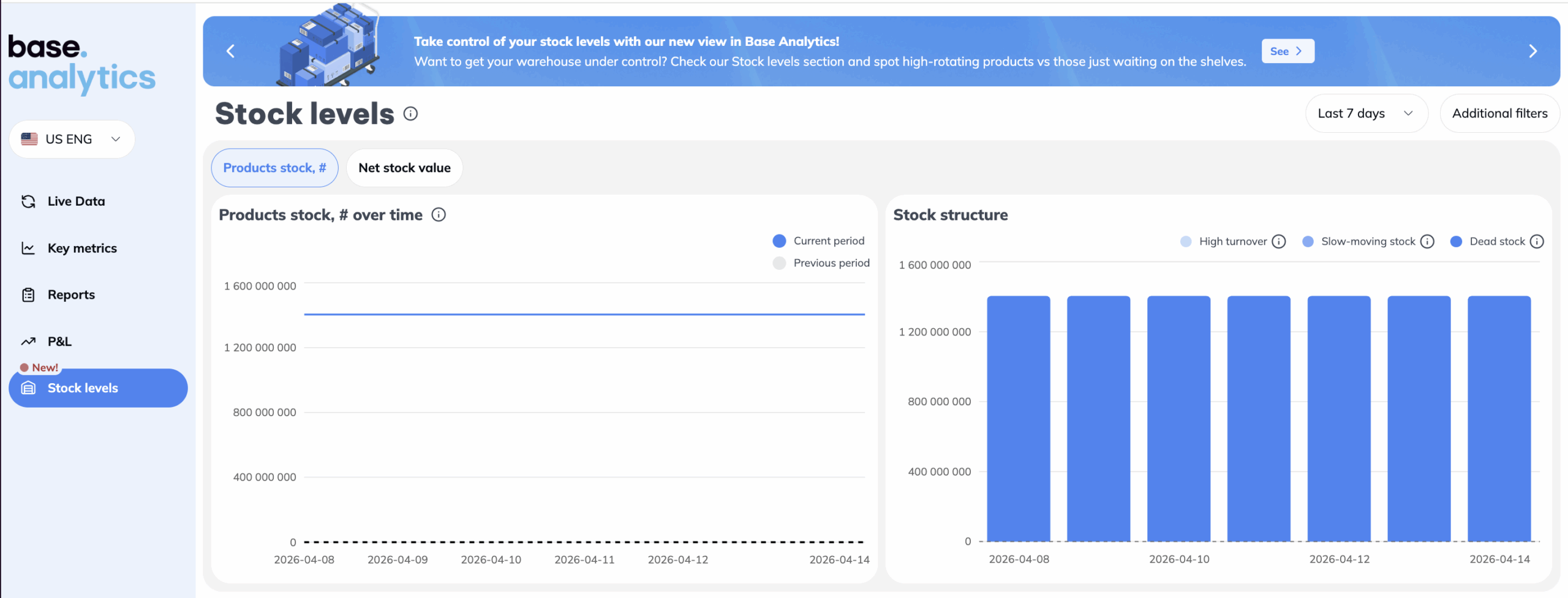This screenshot has height=598, width=1568.
Task: Open the High turnover info tooltip icon
Action: click(1279, 242)
